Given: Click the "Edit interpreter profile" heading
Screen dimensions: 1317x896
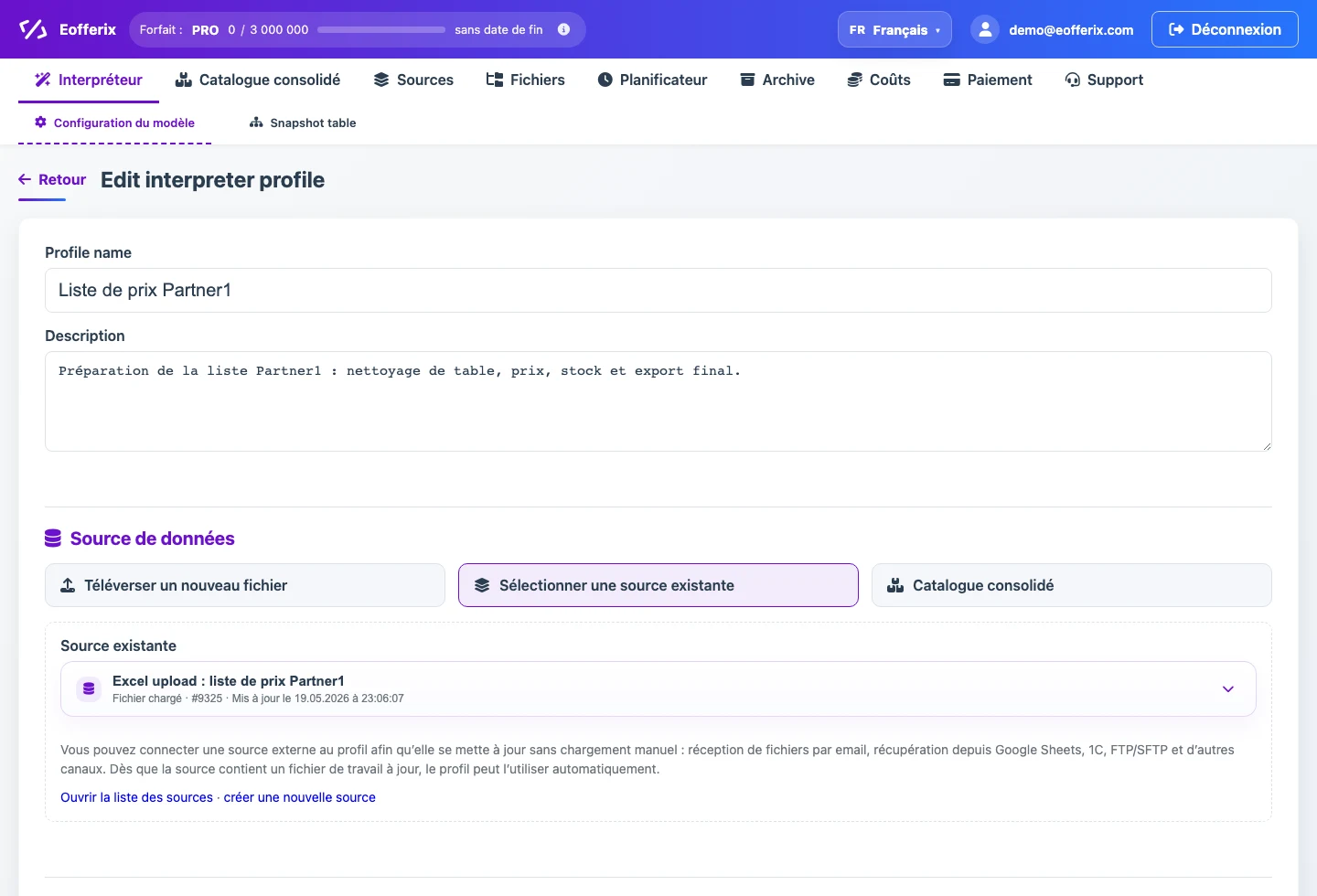Looking at the screenshot, I should (212, 180).
